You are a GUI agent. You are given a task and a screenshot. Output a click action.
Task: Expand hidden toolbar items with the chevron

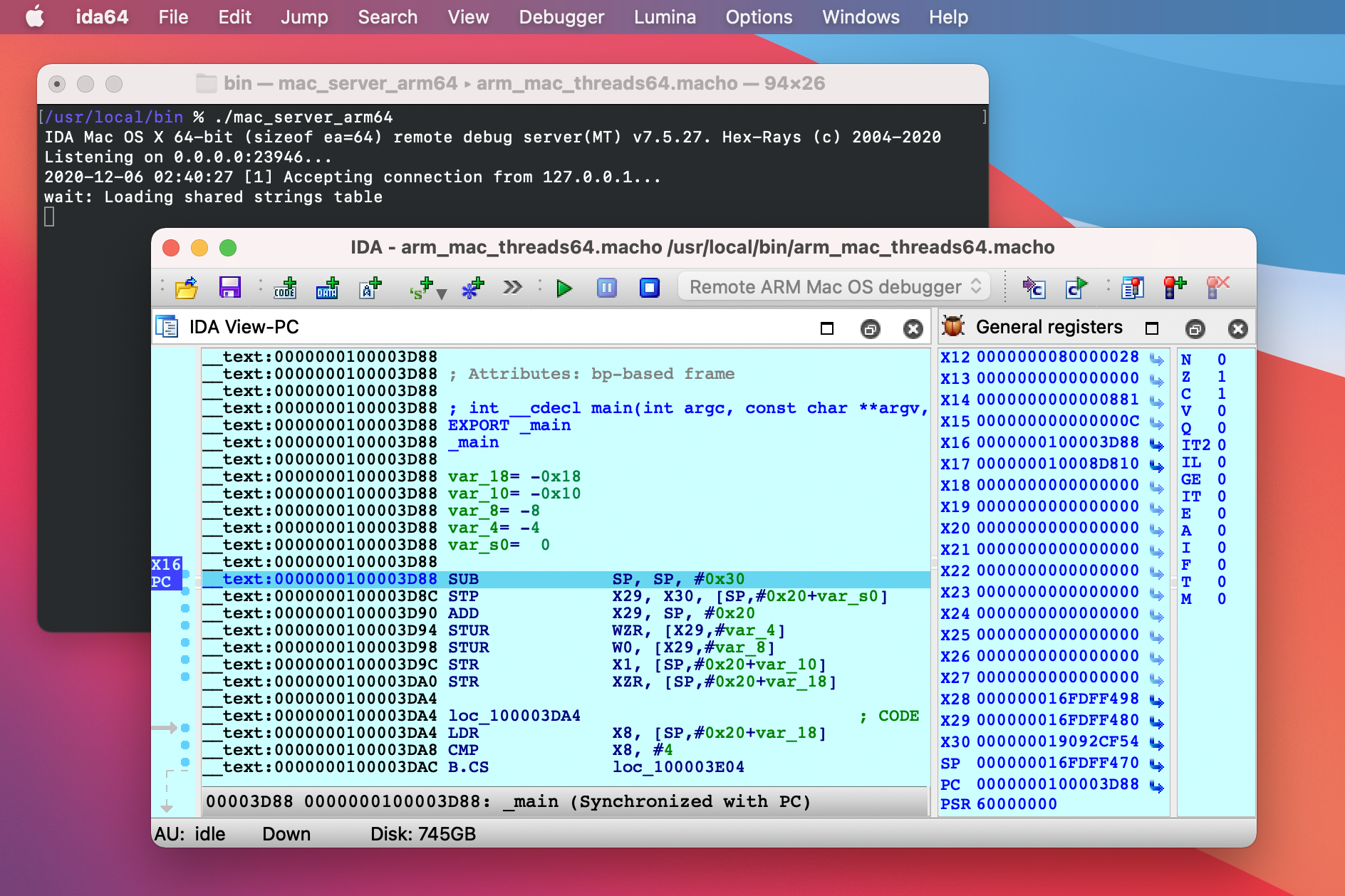[x=511, y=287]
